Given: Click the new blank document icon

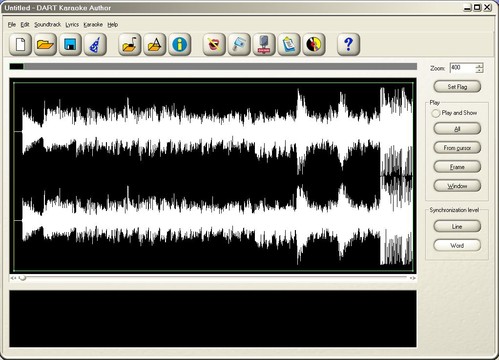Looking at the screenshot, I should [x=20, y=44].
